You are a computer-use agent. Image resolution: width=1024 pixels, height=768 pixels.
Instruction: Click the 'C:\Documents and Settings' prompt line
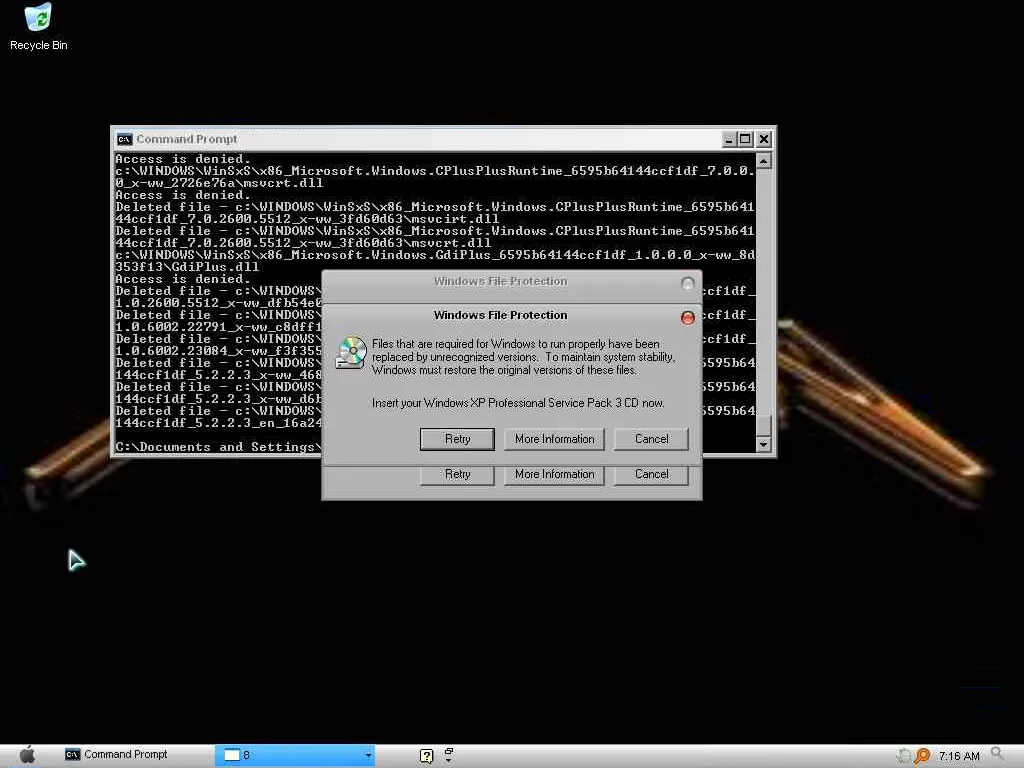219,447
